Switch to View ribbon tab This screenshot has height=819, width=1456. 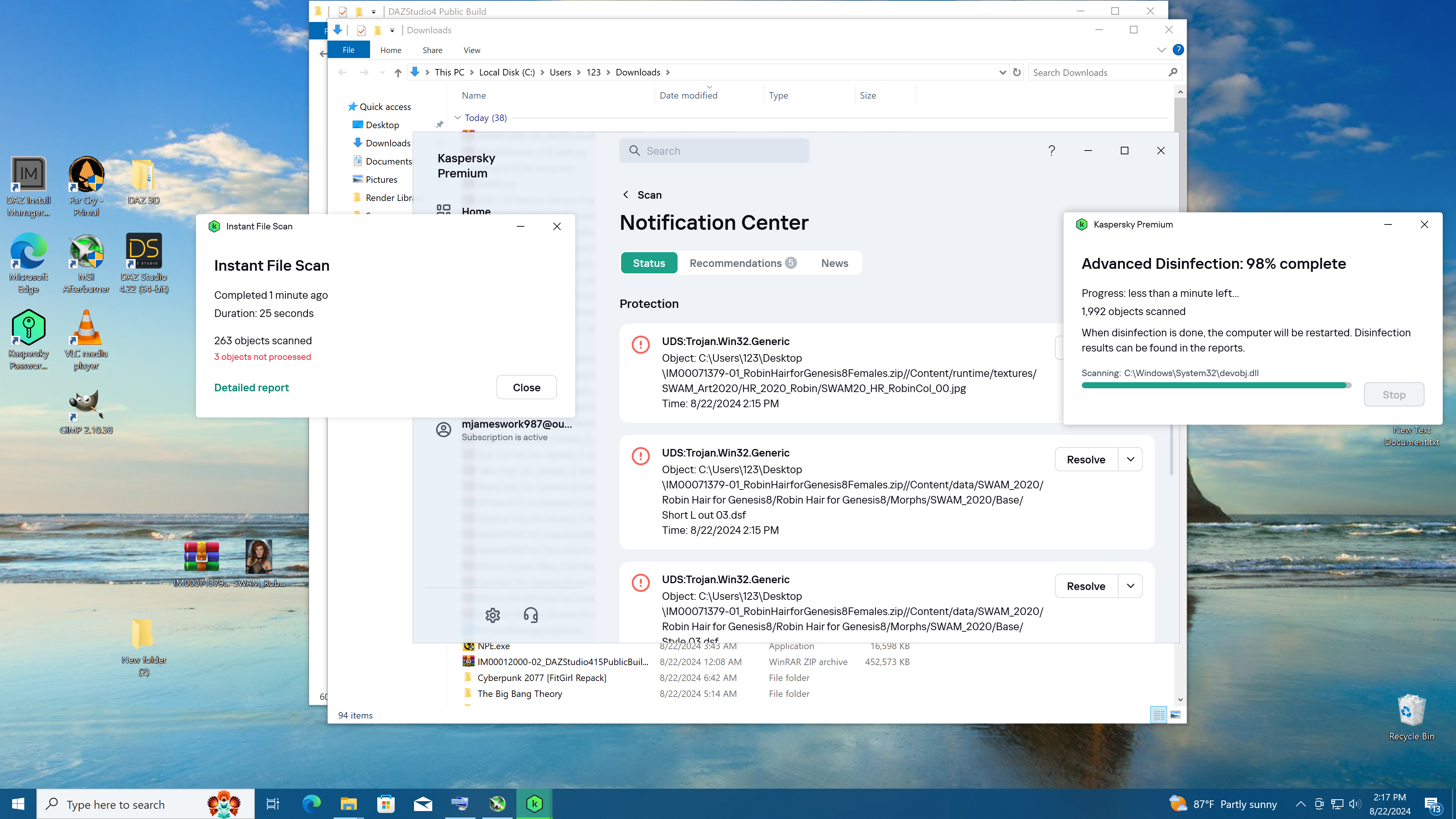pos(472,50)
